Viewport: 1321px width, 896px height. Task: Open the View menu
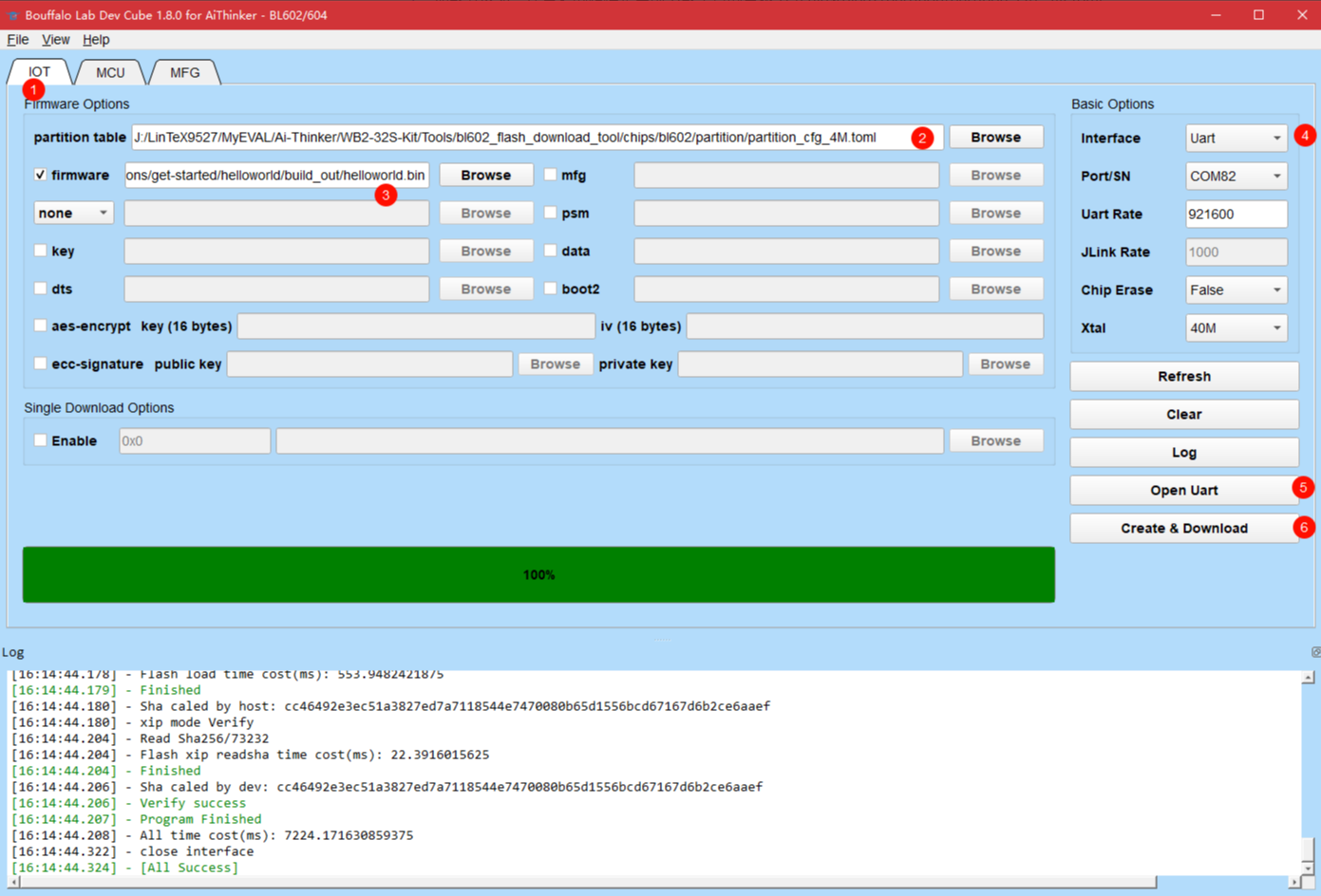(x=55, y=39)
